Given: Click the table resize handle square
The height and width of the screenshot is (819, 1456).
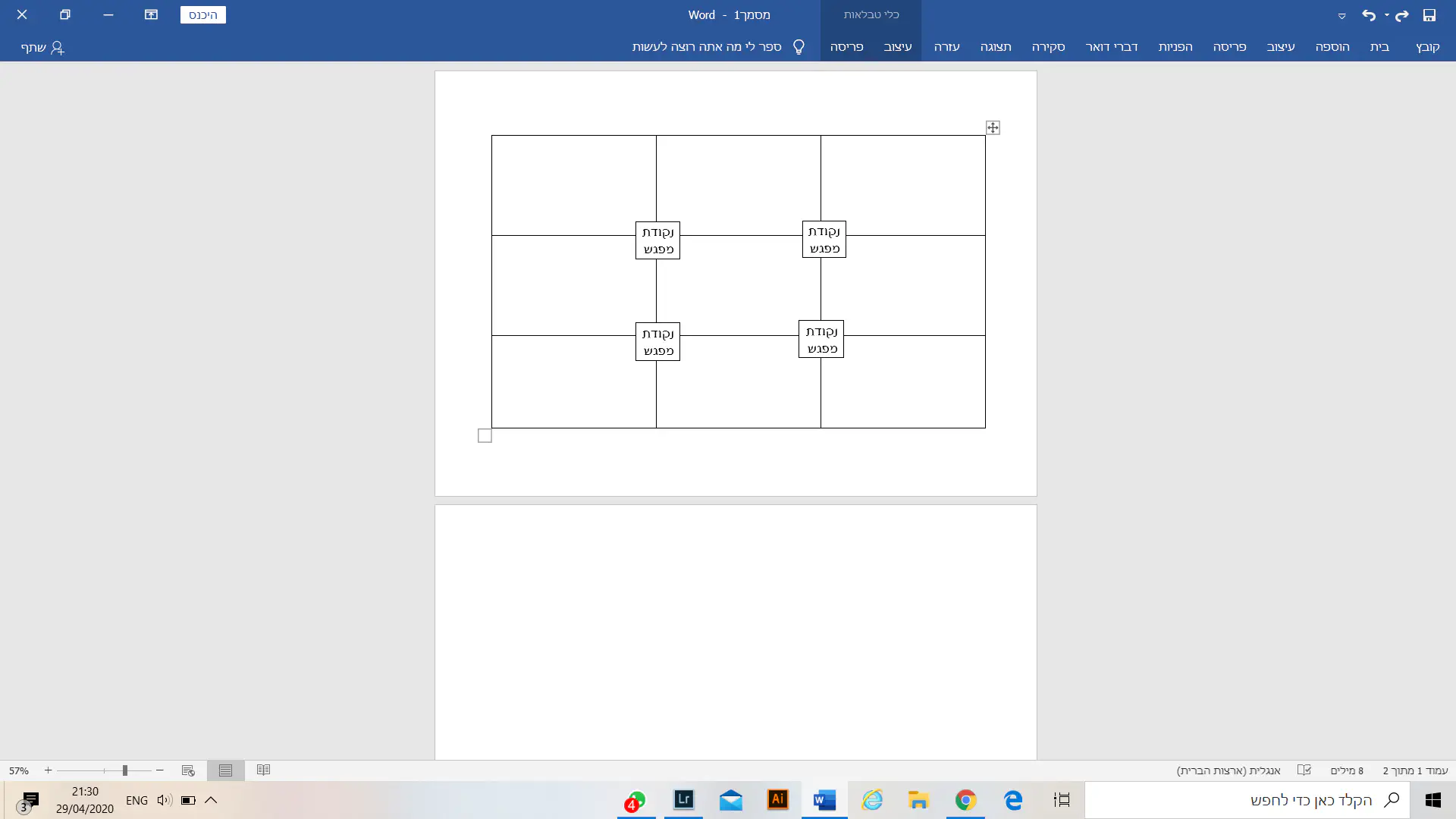Looking at the screenshot, I should [x=485, y=435].
